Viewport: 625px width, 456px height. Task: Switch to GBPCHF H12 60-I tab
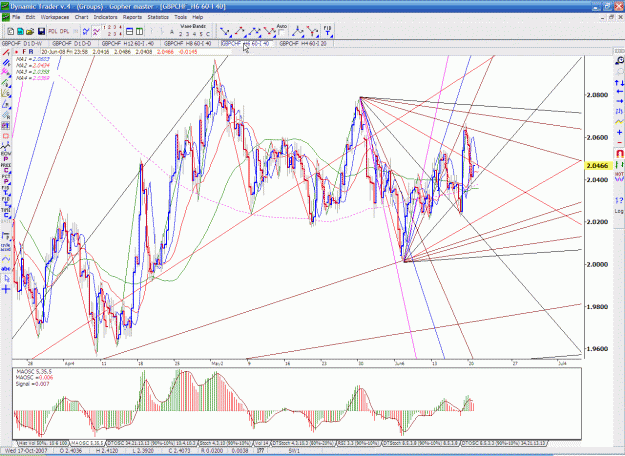128,43
